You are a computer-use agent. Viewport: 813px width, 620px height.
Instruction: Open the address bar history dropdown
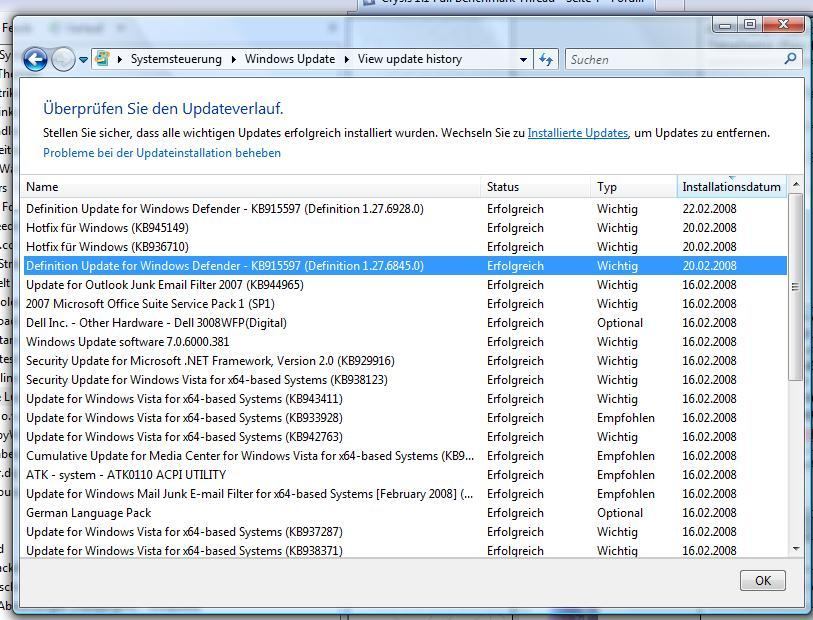click(x=523, y=60)
